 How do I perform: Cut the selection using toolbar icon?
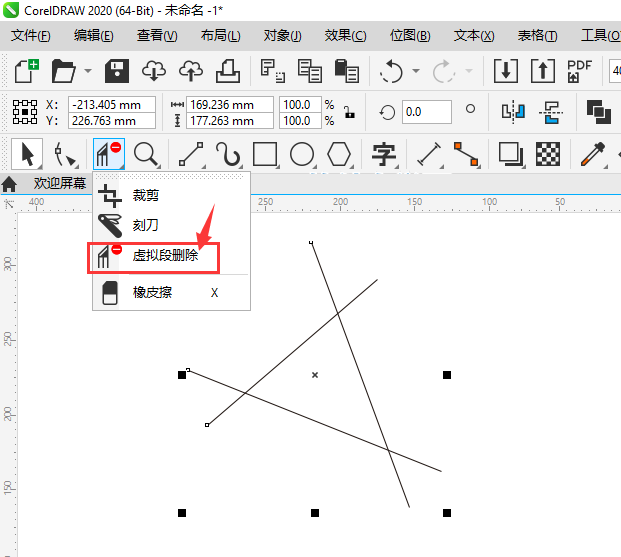tap(272, 71)
